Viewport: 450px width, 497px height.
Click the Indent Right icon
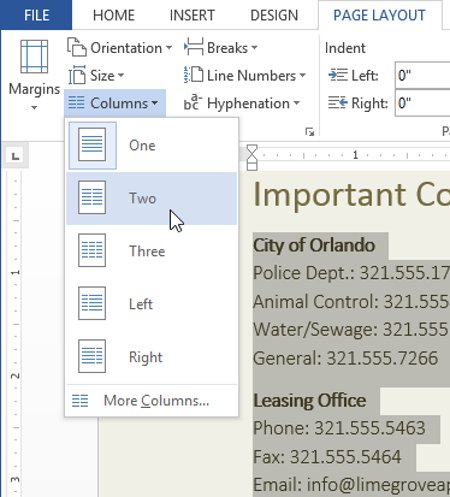click(x=338, y=103)
